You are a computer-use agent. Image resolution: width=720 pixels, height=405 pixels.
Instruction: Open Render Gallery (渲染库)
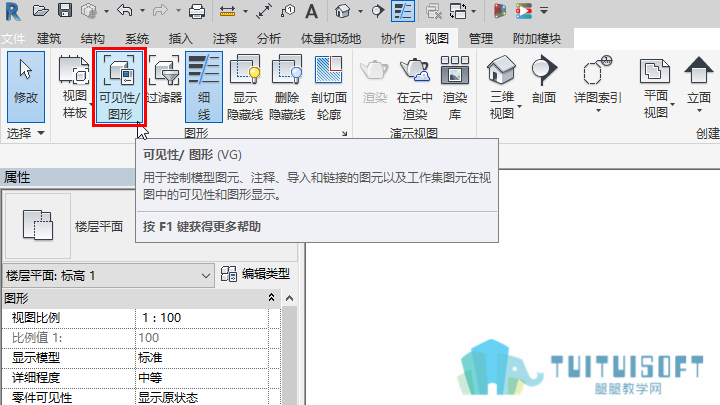455,87
